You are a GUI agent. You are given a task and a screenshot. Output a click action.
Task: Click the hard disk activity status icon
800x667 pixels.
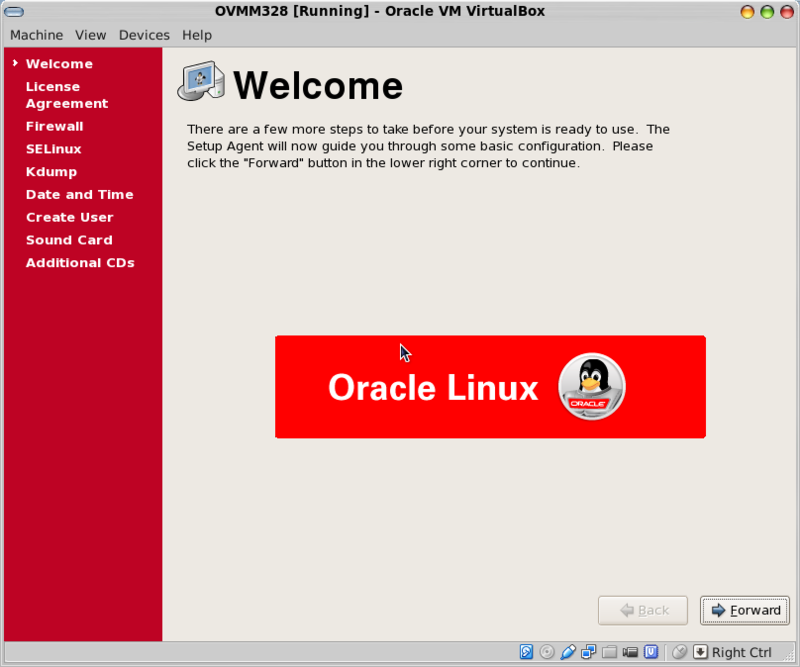pos(526,652)
